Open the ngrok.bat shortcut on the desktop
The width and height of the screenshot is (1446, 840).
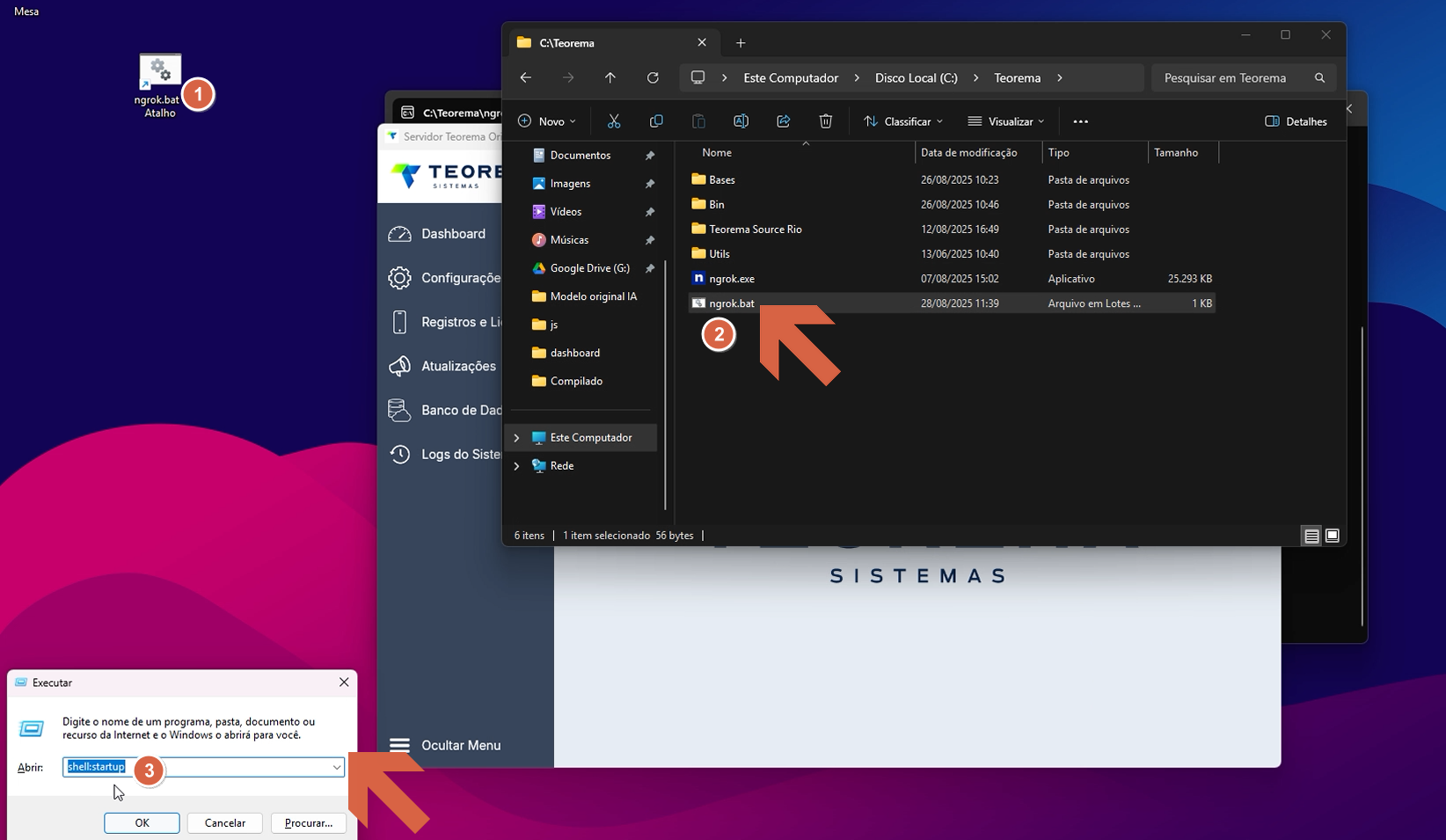[160, 86]
